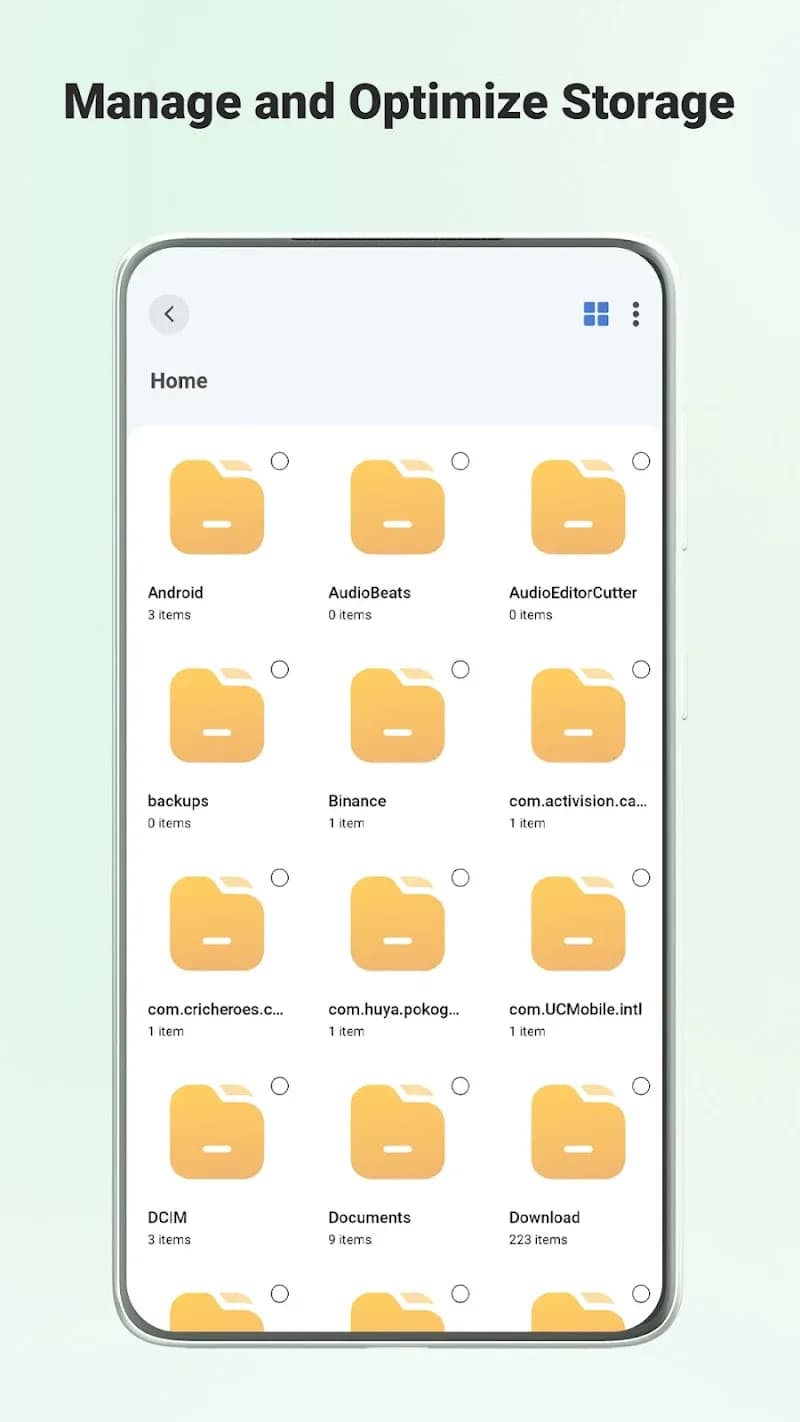Open the backups folder icon
The width and height of the screenshot is (800, 1422).
click(216, 714)
